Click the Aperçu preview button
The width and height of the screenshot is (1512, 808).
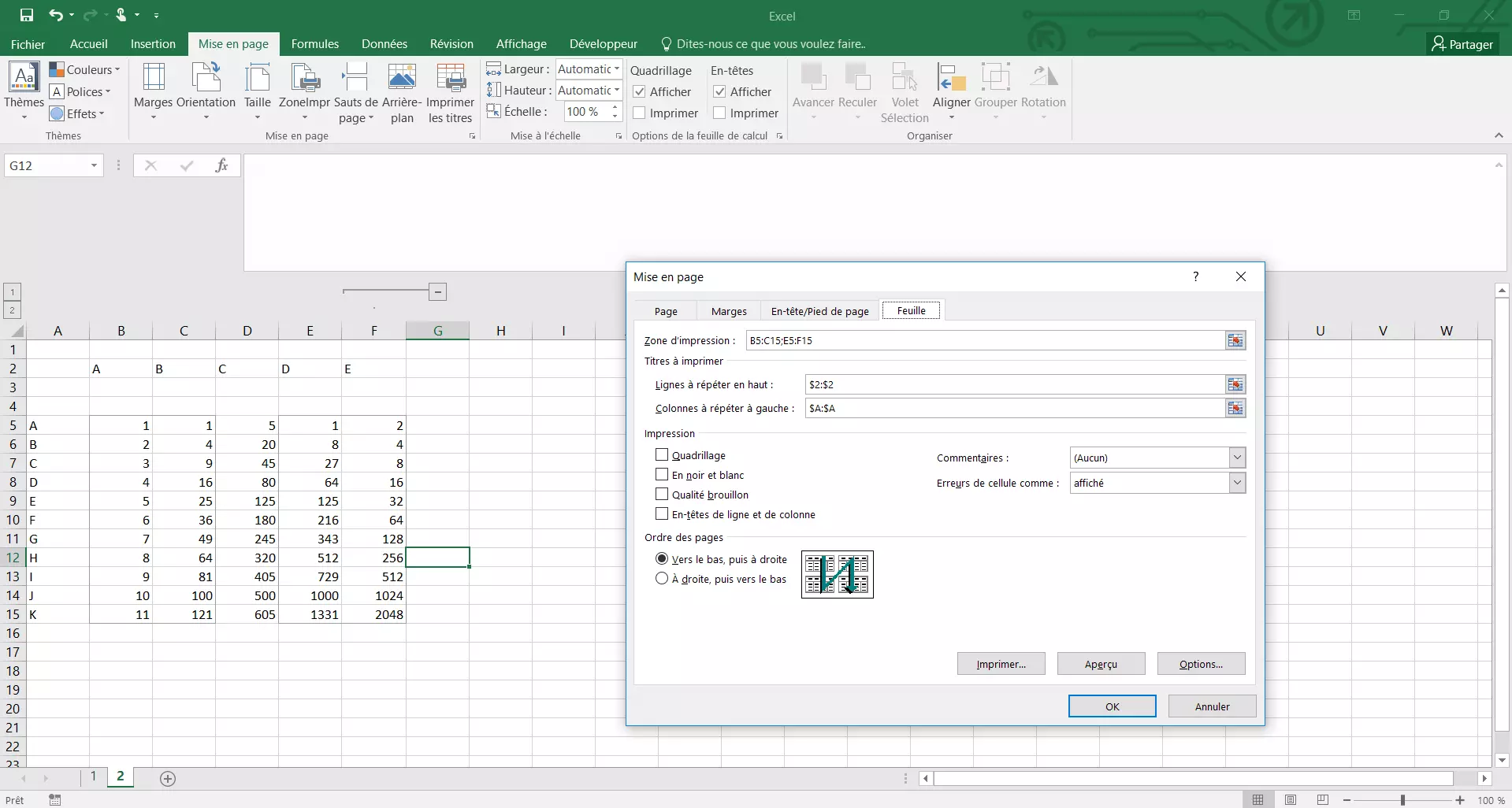tap(1101, 664)
